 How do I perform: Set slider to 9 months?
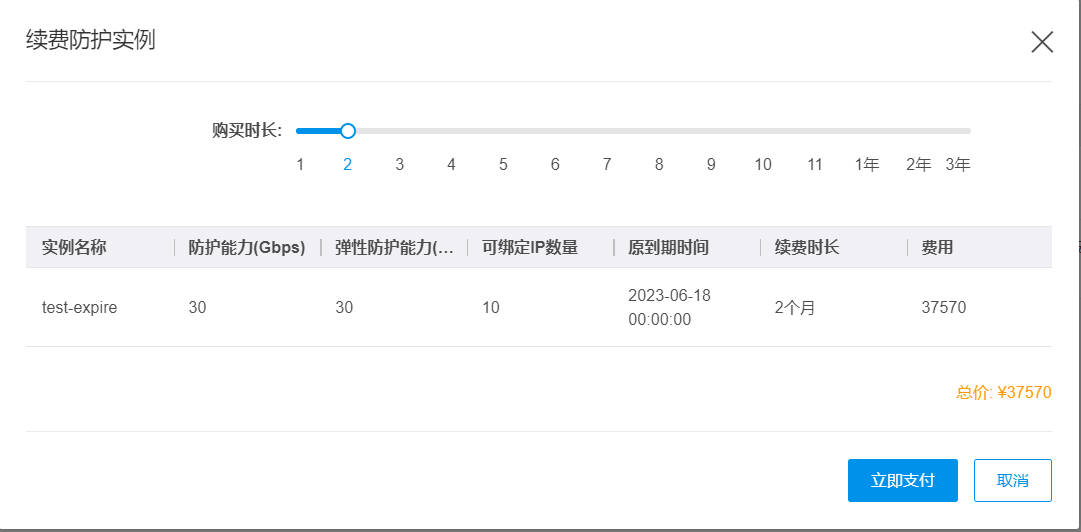pyautogui.click(x=711, y=164)
